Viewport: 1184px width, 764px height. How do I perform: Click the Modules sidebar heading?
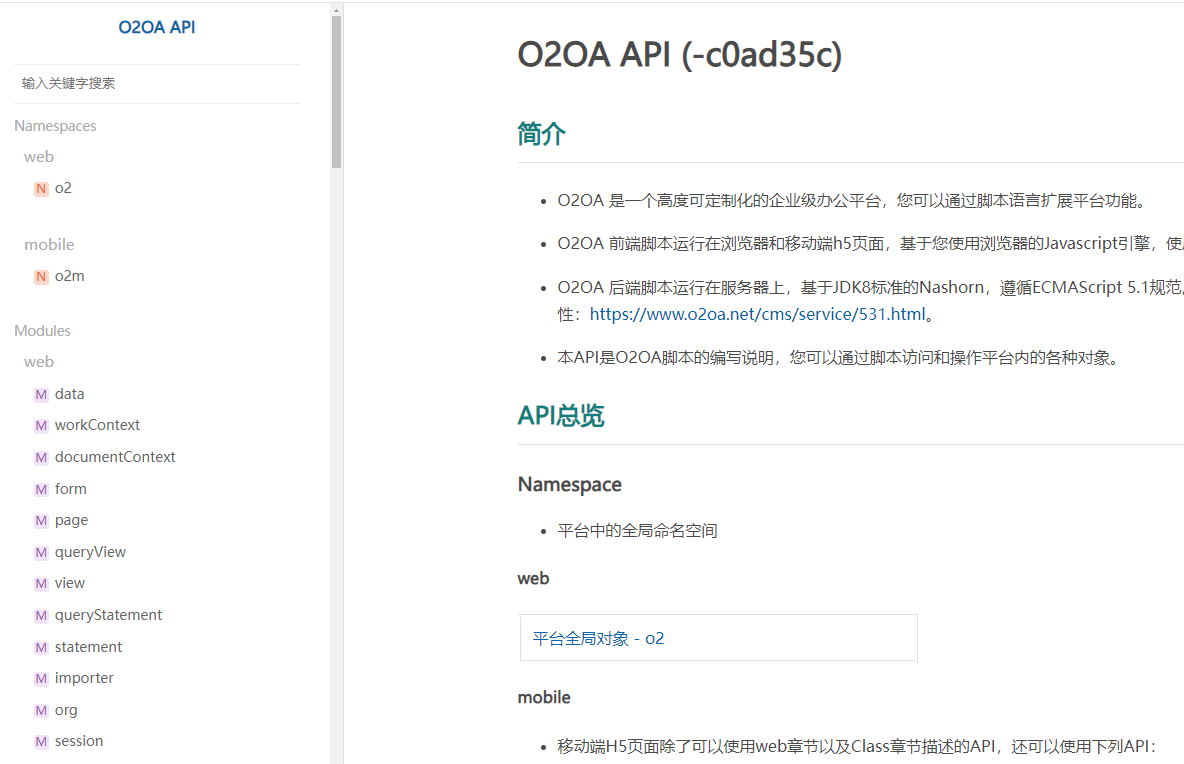tap(42, 331)
